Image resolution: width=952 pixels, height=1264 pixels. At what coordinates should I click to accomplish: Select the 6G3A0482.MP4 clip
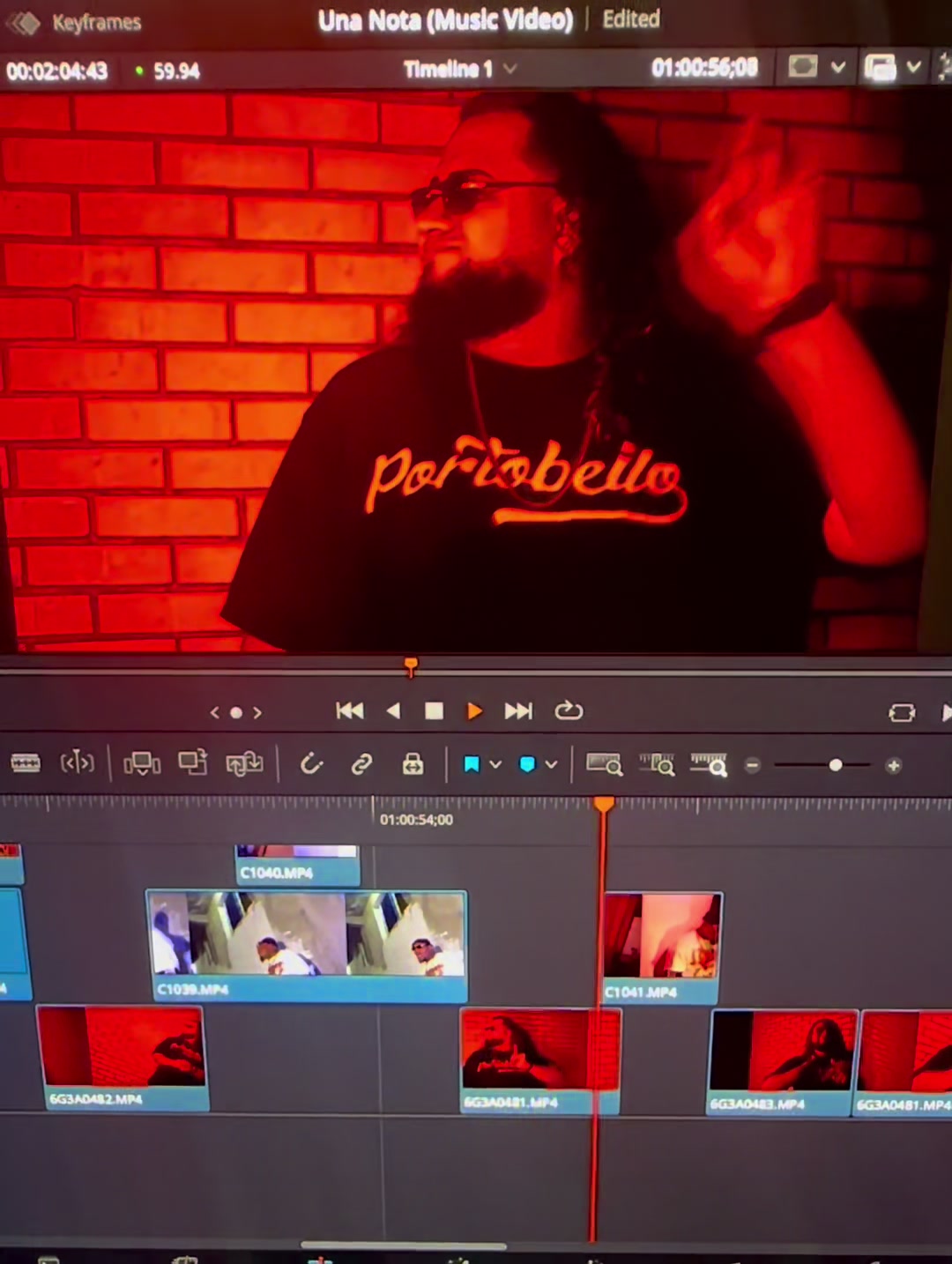[x=121, y=1058]
